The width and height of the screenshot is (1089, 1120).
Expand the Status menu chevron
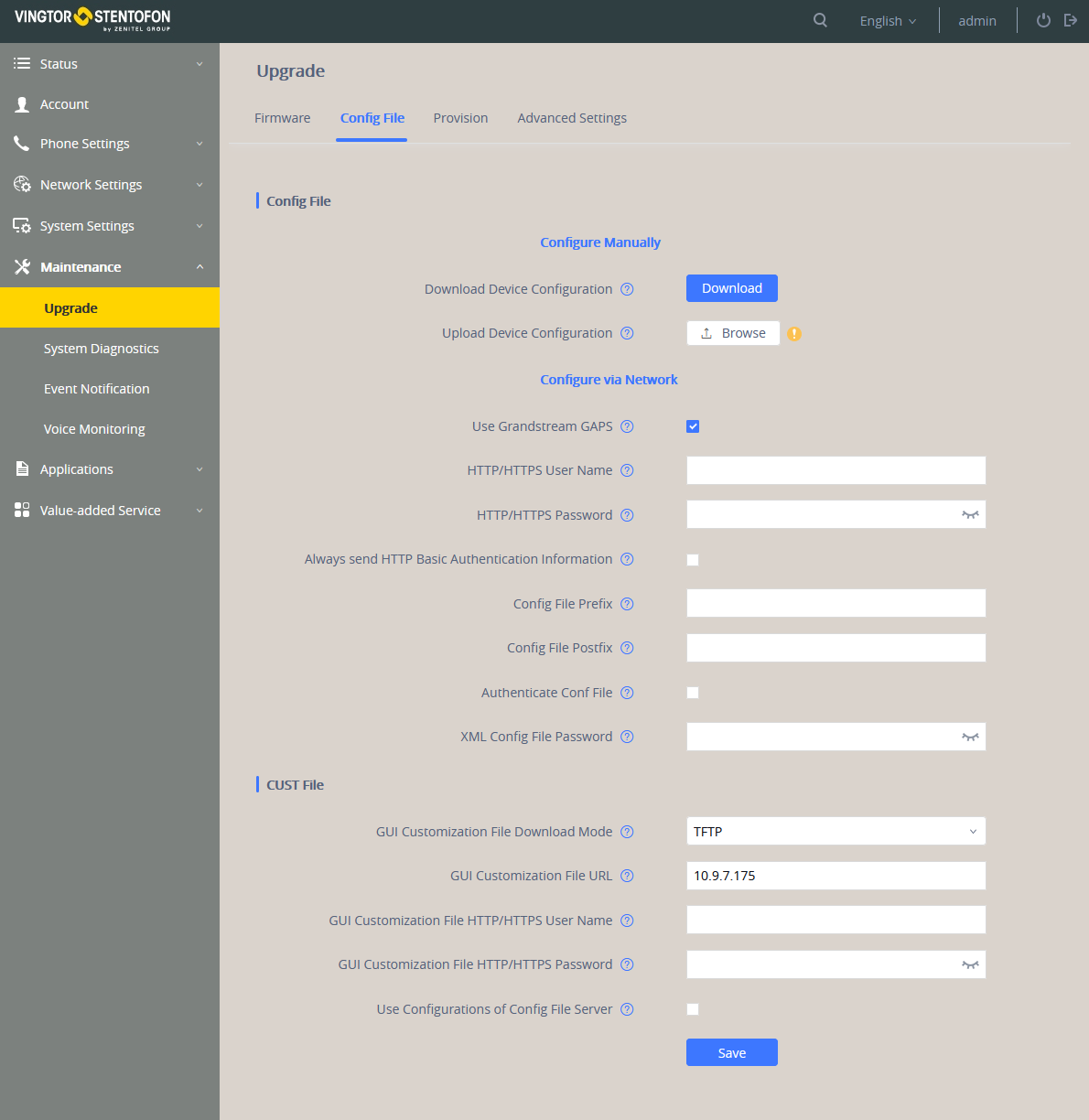coord(199,64)
